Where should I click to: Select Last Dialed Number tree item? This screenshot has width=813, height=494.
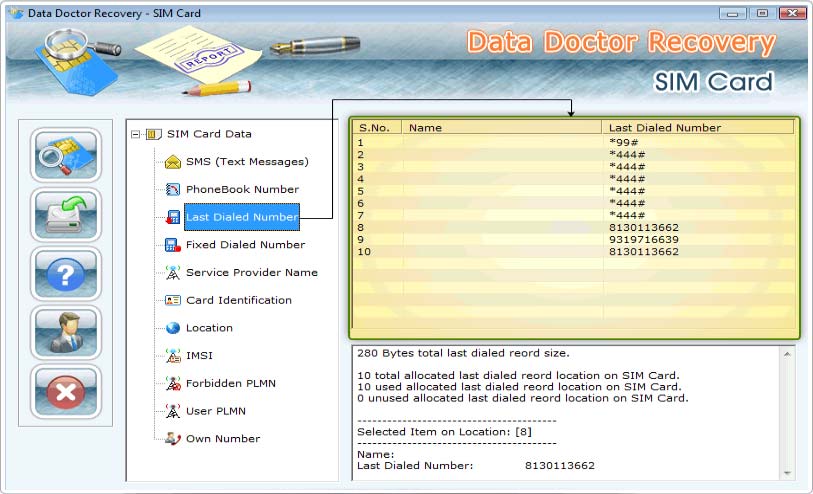(242, 217)
